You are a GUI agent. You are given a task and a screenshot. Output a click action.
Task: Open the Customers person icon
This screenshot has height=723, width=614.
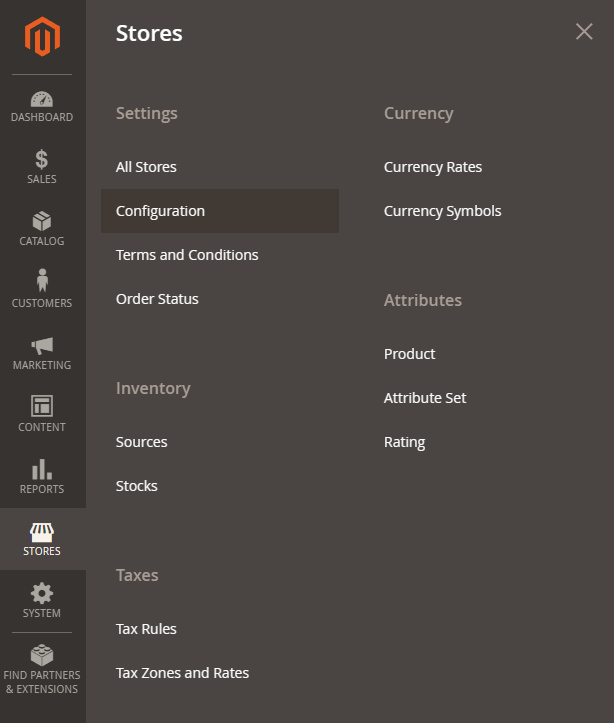click(x=42, y=282)
